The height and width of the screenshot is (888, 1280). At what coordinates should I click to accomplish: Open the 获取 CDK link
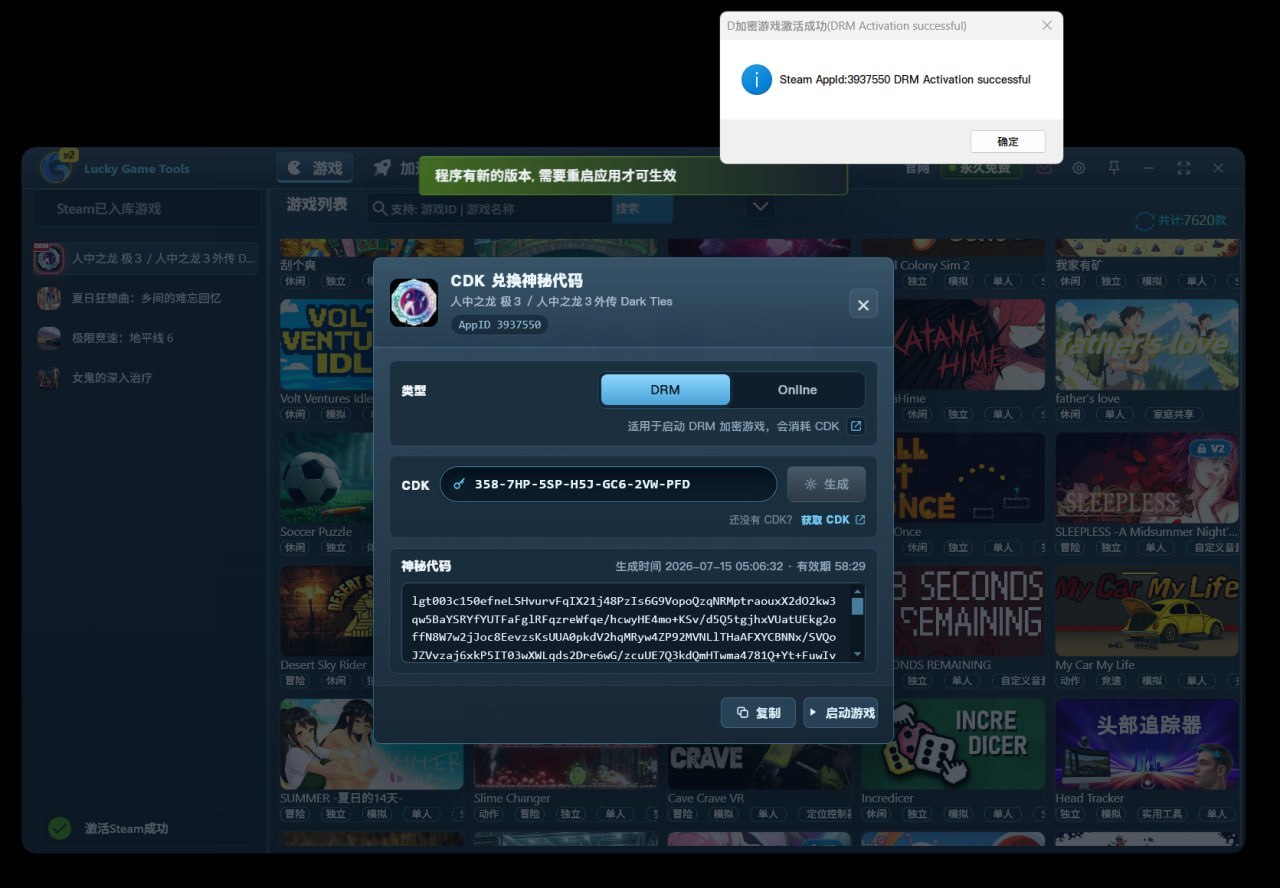point(833,520)
